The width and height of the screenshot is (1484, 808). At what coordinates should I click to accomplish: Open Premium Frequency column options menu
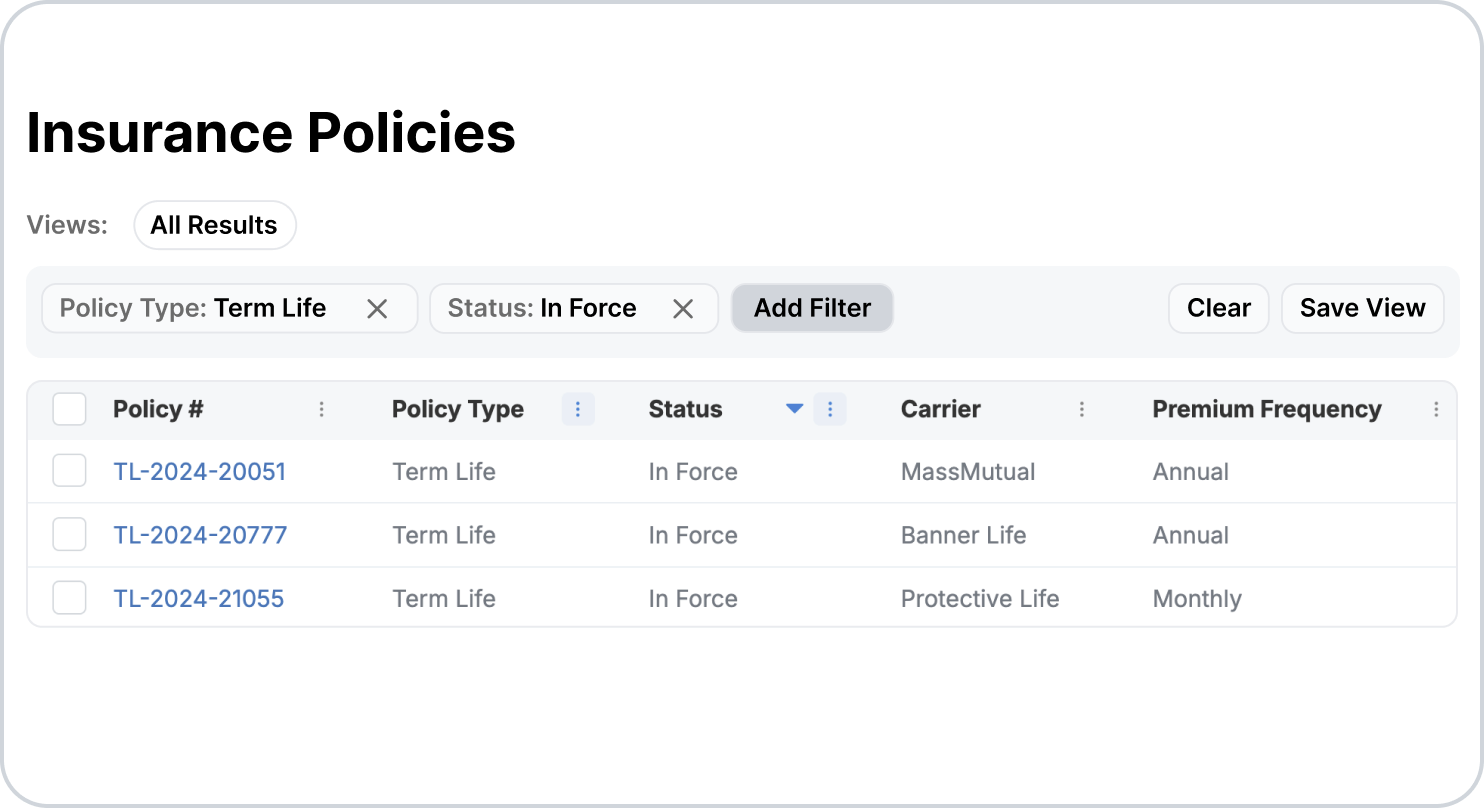(1437, 409)
